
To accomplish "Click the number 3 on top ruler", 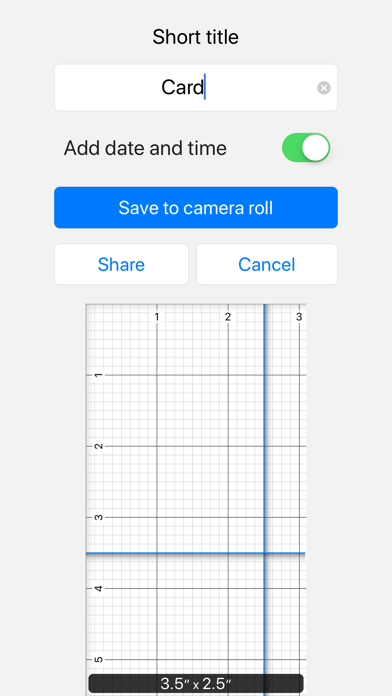I will (x=299, y=317).
